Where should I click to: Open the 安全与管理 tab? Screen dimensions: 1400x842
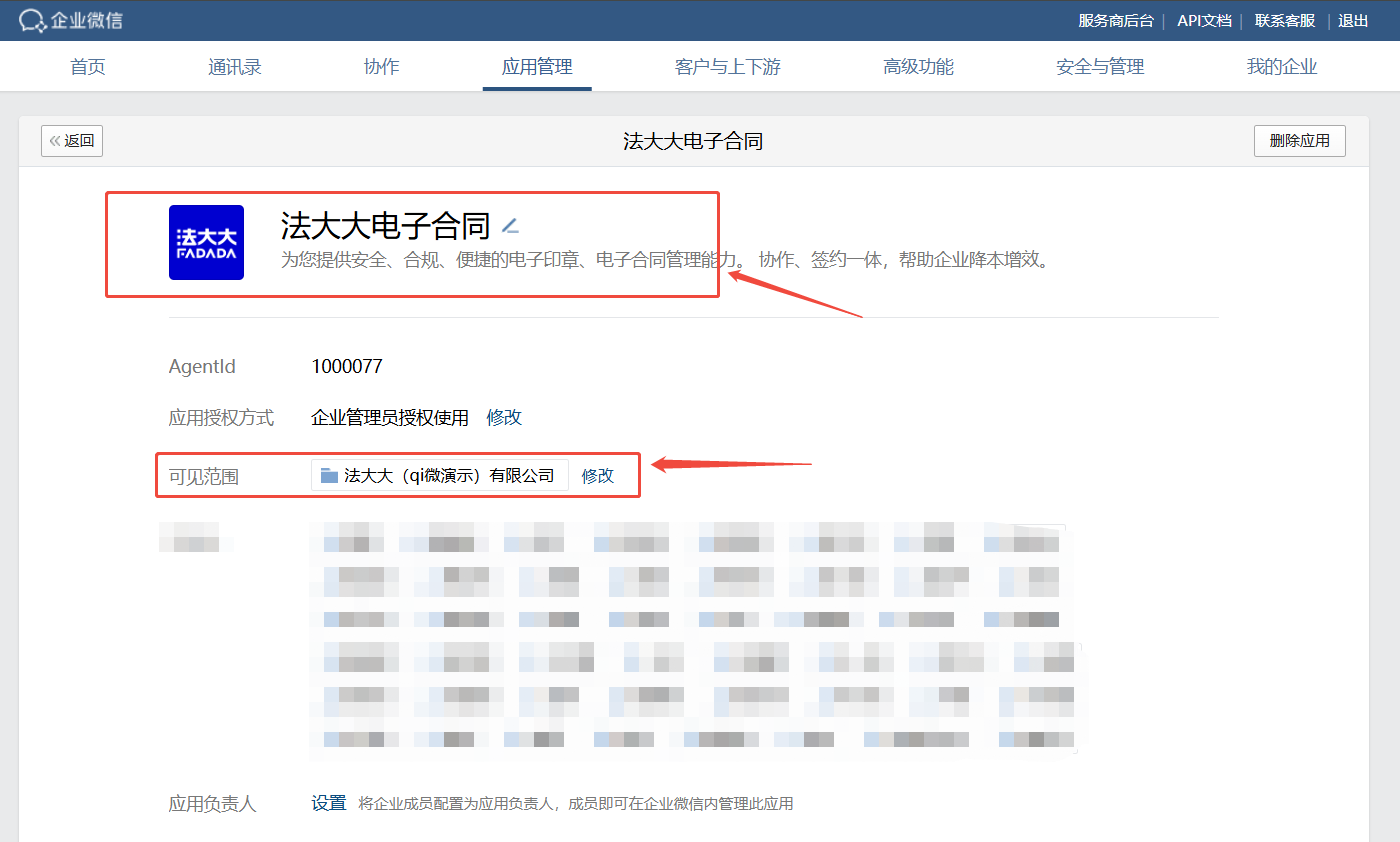[1100, 67]
